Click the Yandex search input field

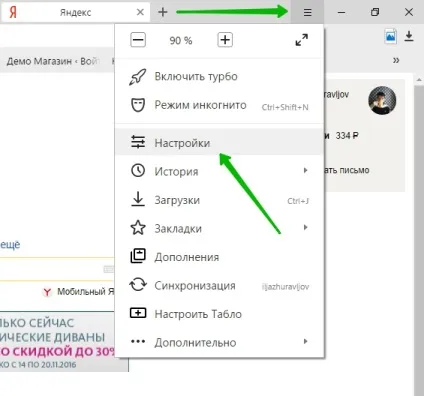click(x=57, y=269)
